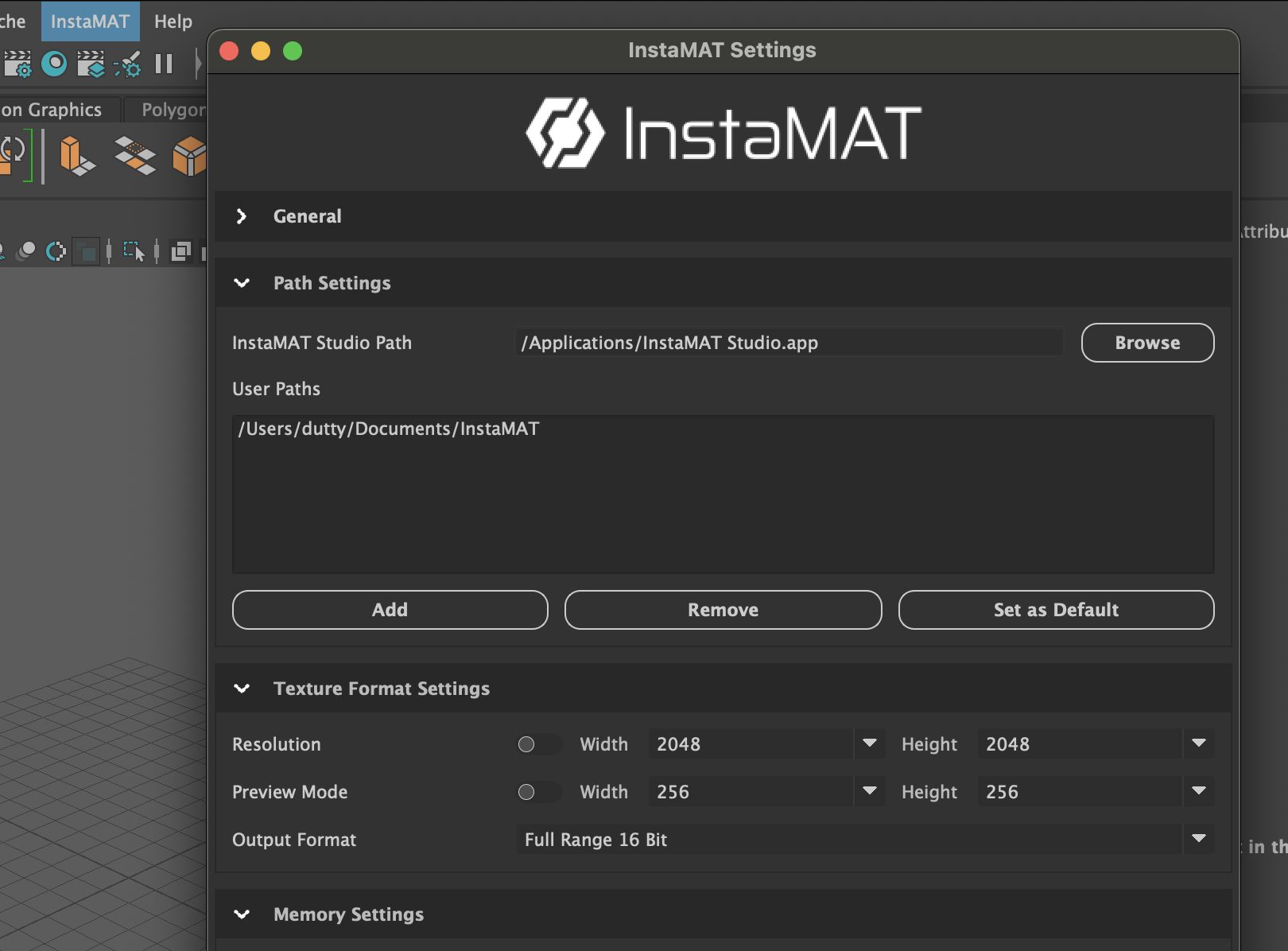The image size is (1288, 951).
Task: Click the Extrude shelf icon
Action: click(77, 155)
